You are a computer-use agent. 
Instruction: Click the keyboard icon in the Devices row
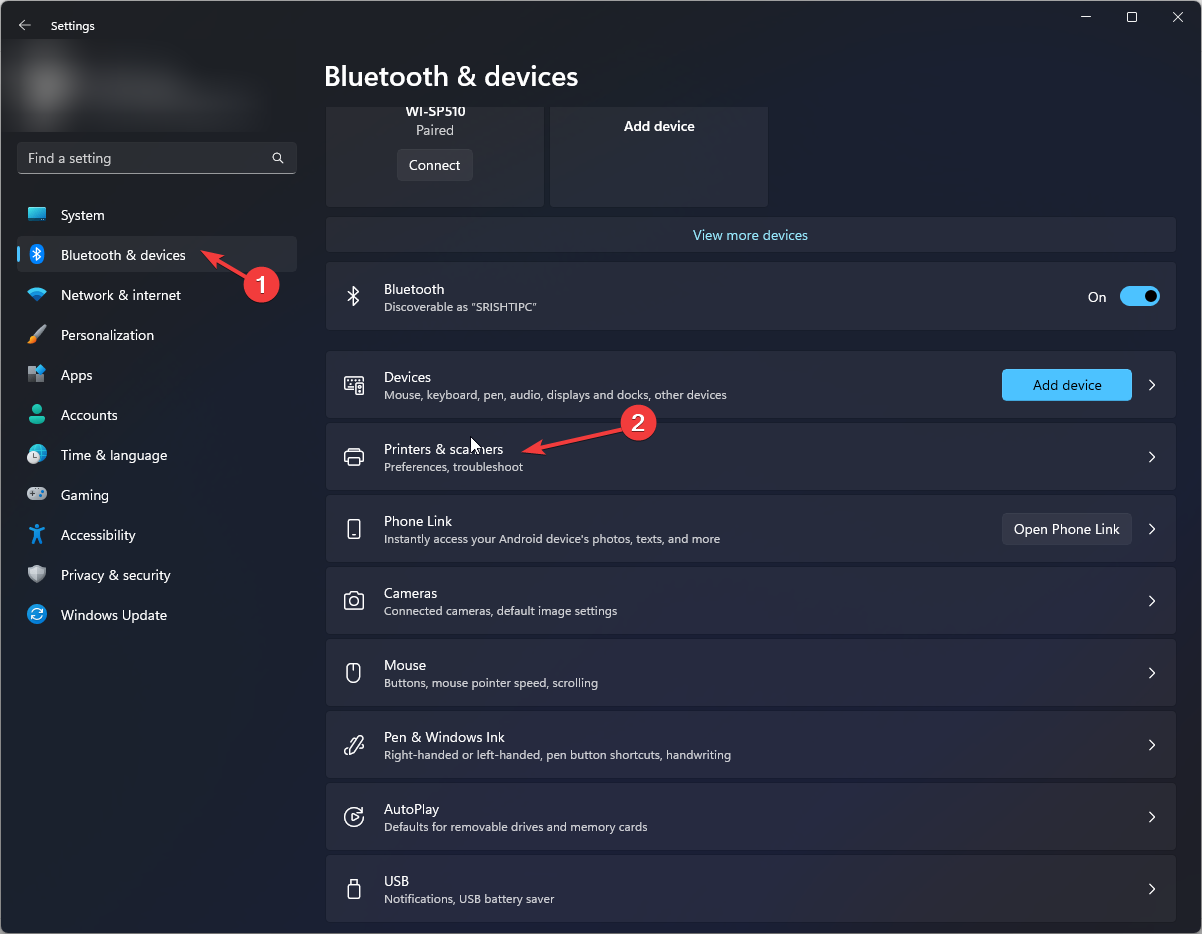coord(354,385)
